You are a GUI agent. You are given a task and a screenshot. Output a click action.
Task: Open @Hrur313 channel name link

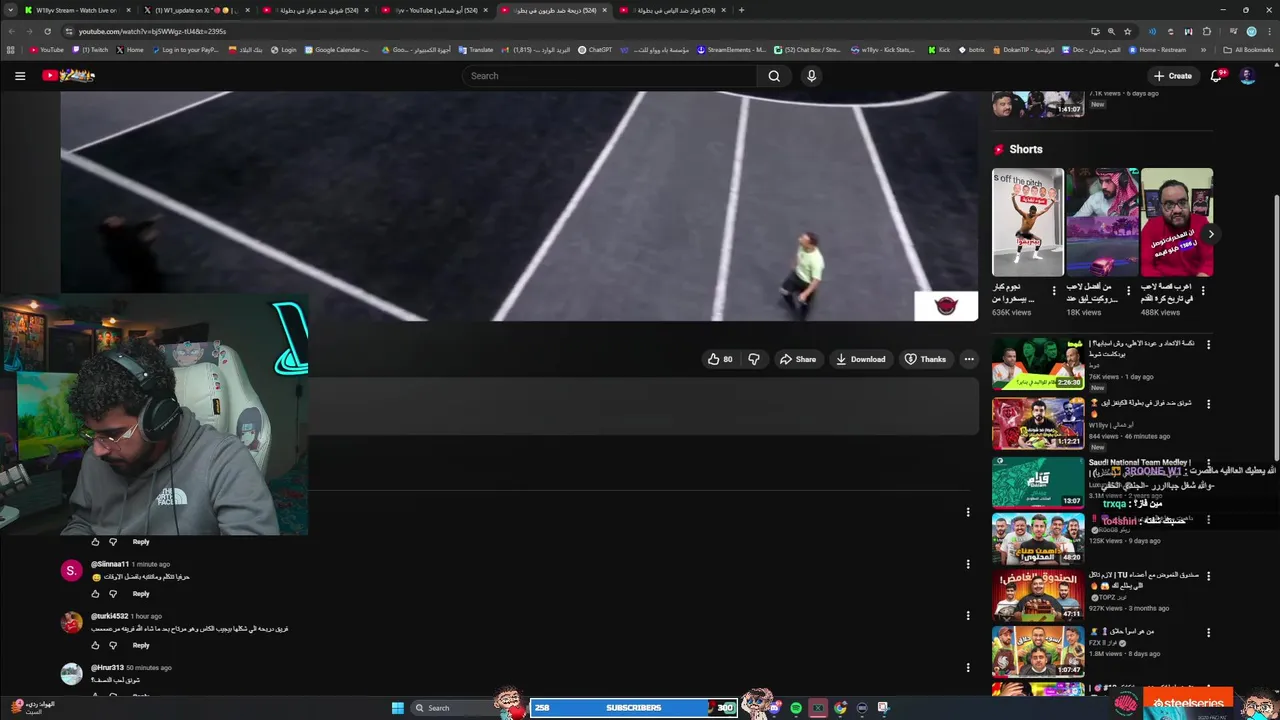coord(107,668)
